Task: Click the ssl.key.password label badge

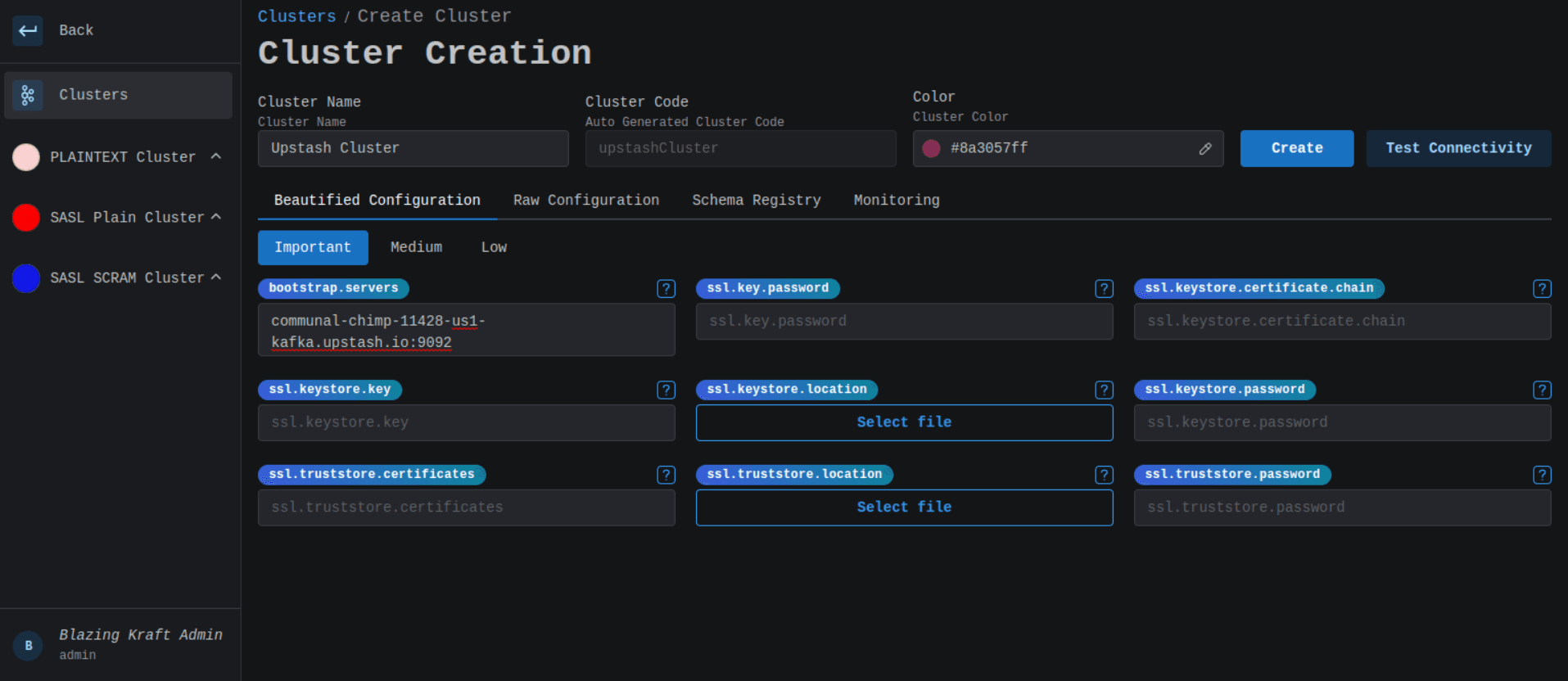Action: (768, 288)
